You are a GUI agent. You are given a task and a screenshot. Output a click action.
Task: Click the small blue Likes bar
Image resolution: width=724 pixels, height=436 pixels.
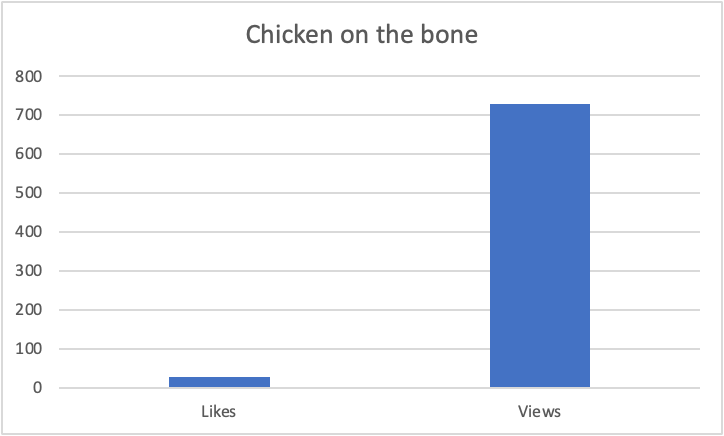pos(219,382)
